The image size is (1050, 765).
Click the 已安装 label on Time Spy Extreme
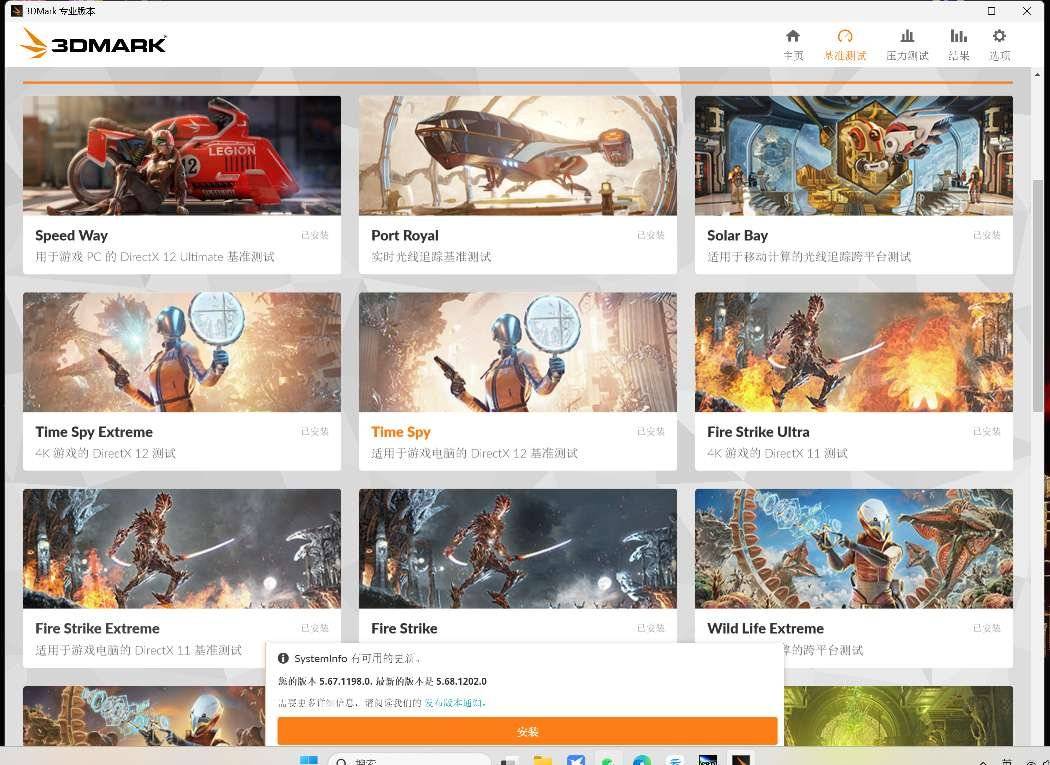pos(315,431)
